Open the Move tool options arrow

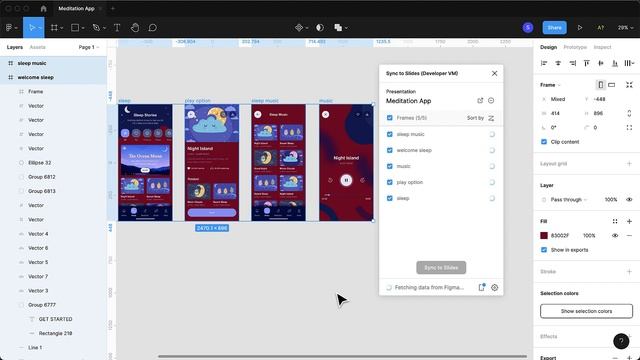pyautogui.click(x=40, y=28)
